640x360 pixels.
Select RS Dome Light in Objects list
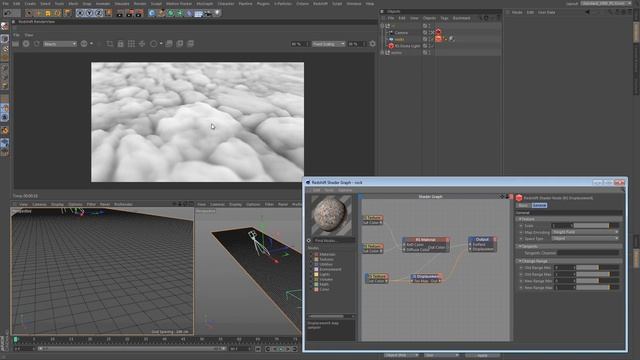(x=407, y=46)
